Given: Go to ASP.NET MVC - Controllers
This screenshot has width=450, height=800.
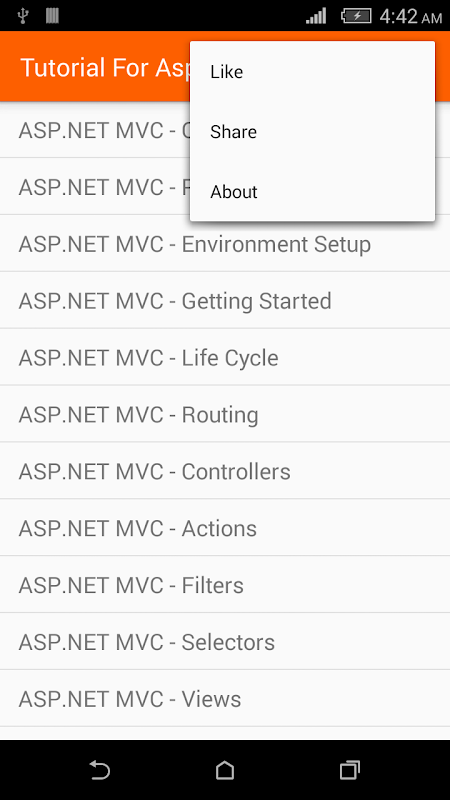Looking at the screenshot, I should coord(225,471).
